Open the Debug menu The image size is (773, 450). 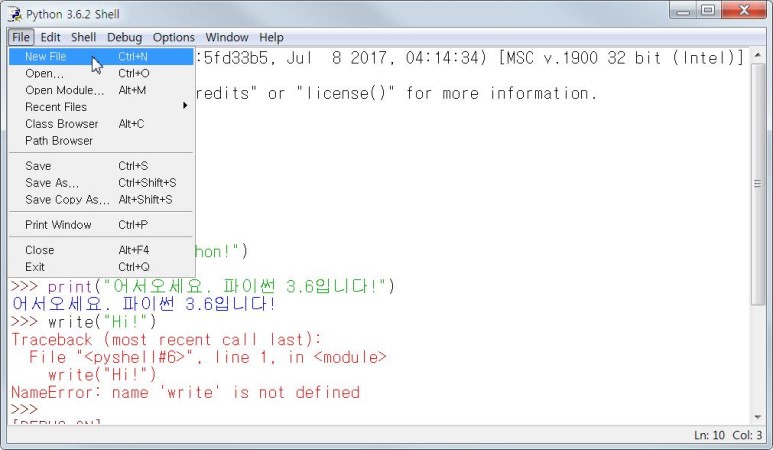pyautogui.click(x=124, y=37)
